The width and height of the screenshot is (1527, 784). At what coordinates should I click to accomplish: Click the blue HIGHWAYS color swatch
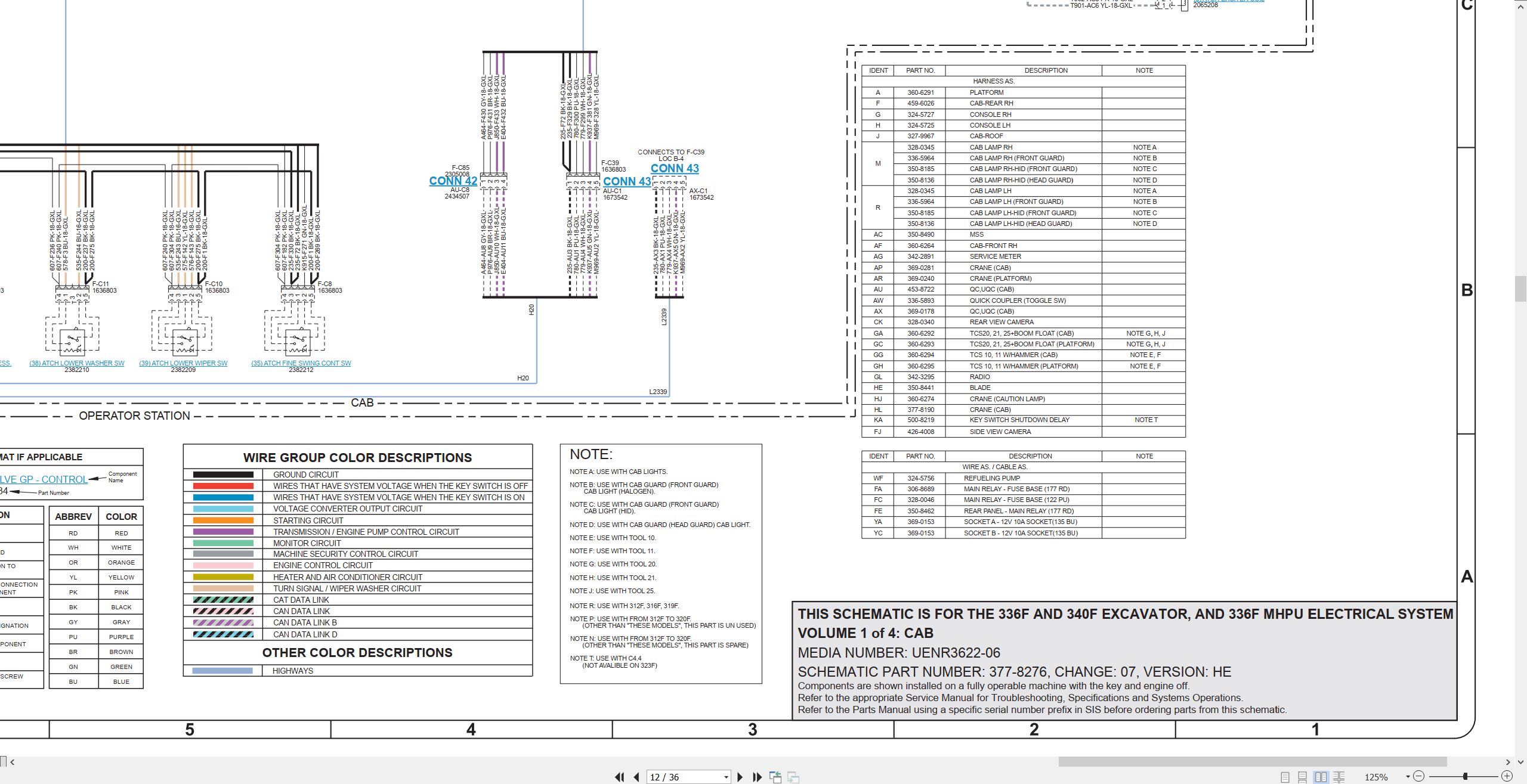point(223,671)
